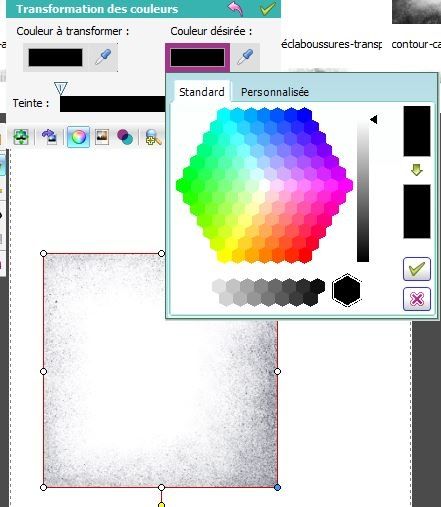Validate color with the picker checkmark button
This screenshot has width=441, height=507.
tap(417, 269)
